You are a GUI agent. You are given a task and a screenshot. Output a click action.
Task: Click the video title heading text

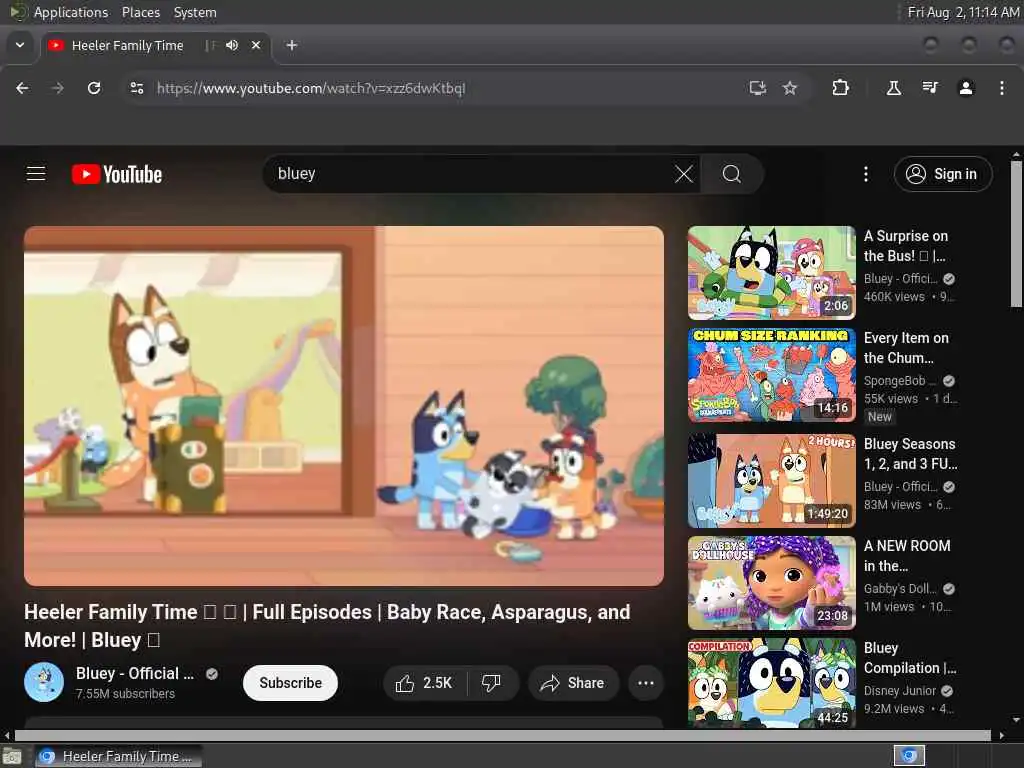(x=327, y=626)
